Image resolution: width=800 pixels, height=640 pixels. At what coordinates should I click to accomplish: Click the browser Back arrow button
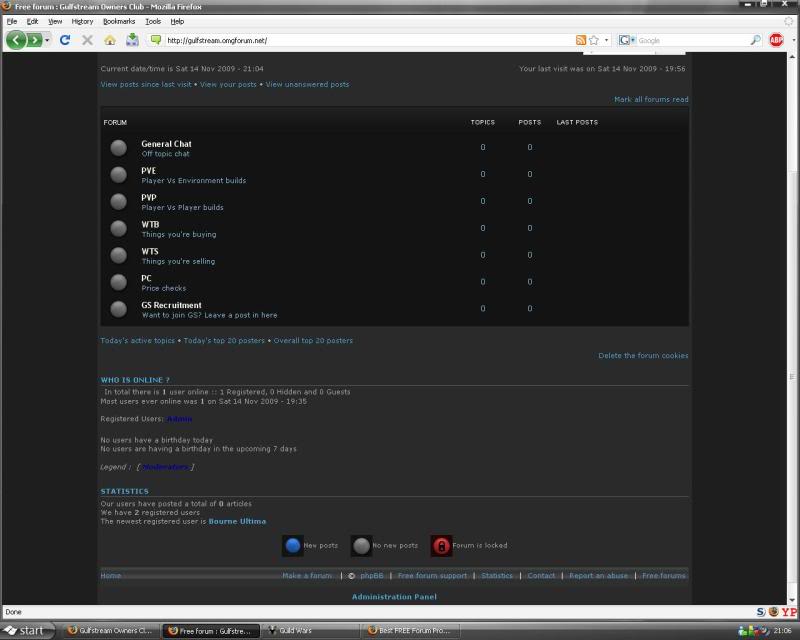click(x=16, y=40)
